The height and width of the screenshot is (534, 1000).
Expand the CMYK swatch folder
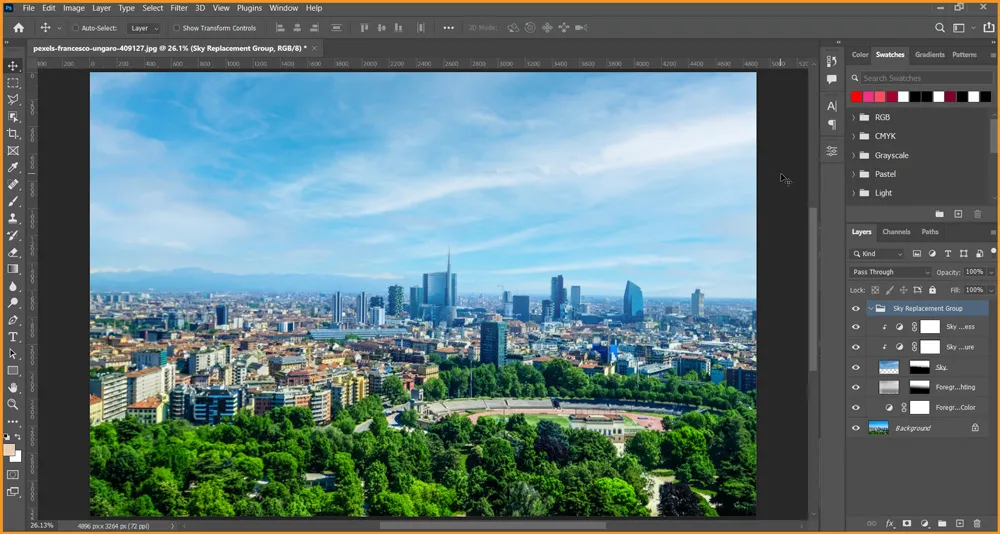pyautogui.click(x=854, y=136)
